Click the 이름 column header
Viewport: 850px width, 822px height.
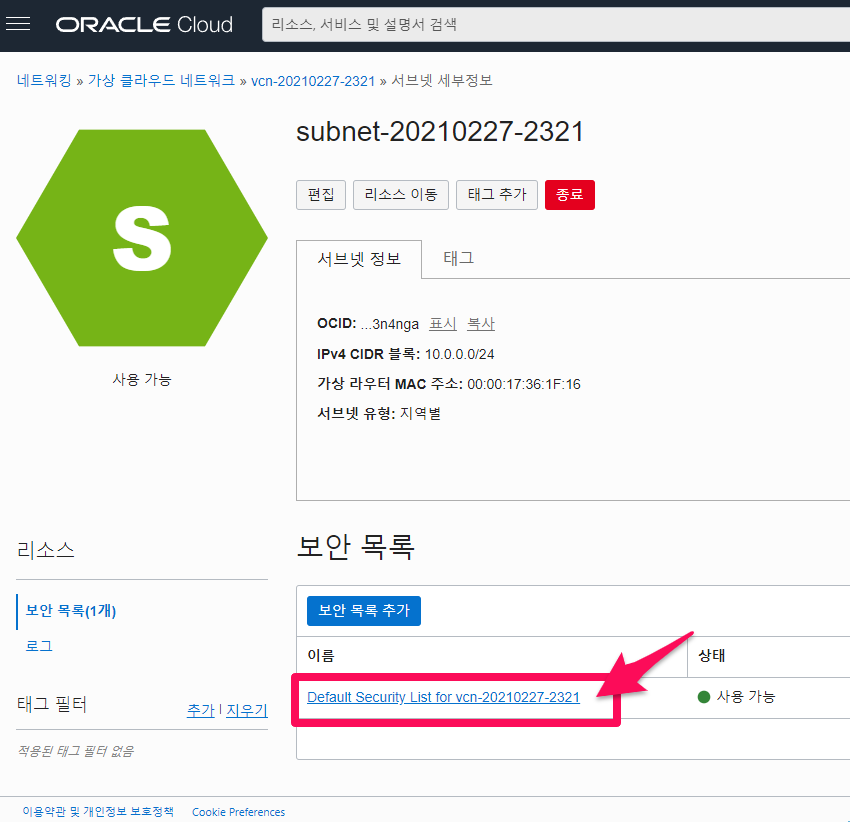point(321,656)
